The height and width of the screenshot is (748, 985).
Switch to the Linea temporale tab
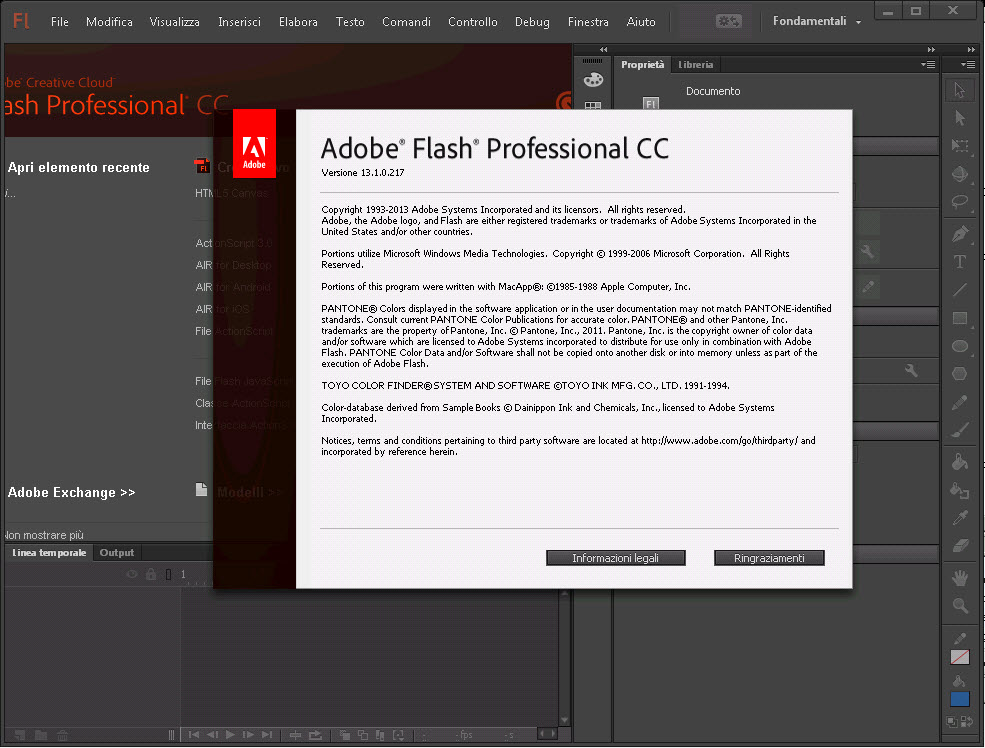pos(49,553)
